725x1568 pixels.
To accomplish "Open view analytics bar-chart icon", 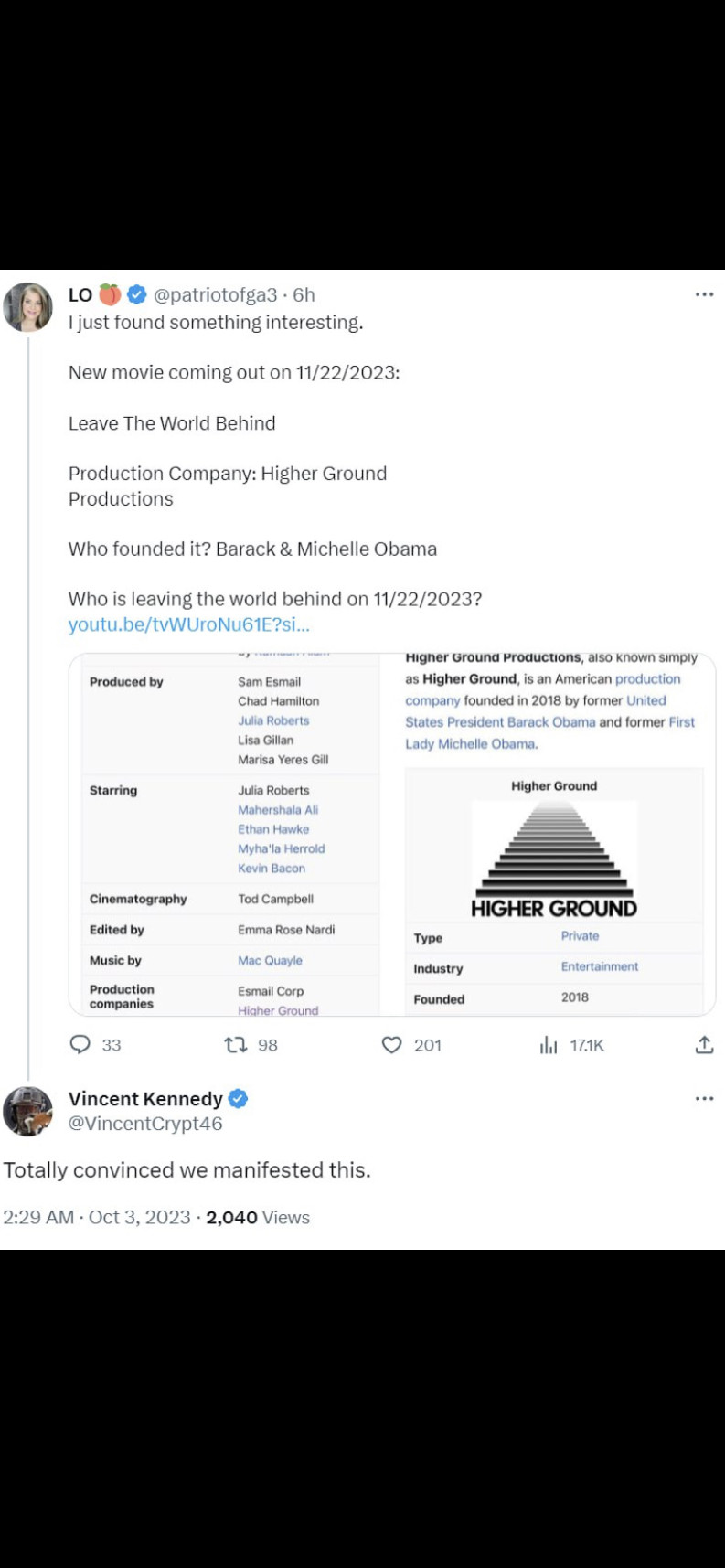I will pyautogui.click(x=549, y=1044).
